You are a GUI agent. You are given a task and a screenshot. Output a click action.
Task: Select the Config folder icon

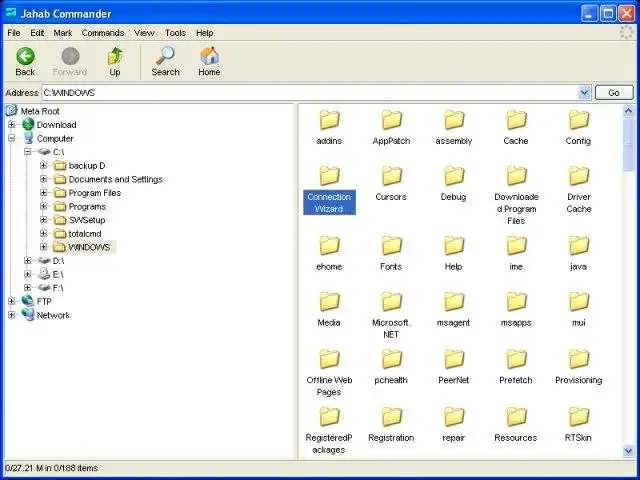(x=579, y=120)
